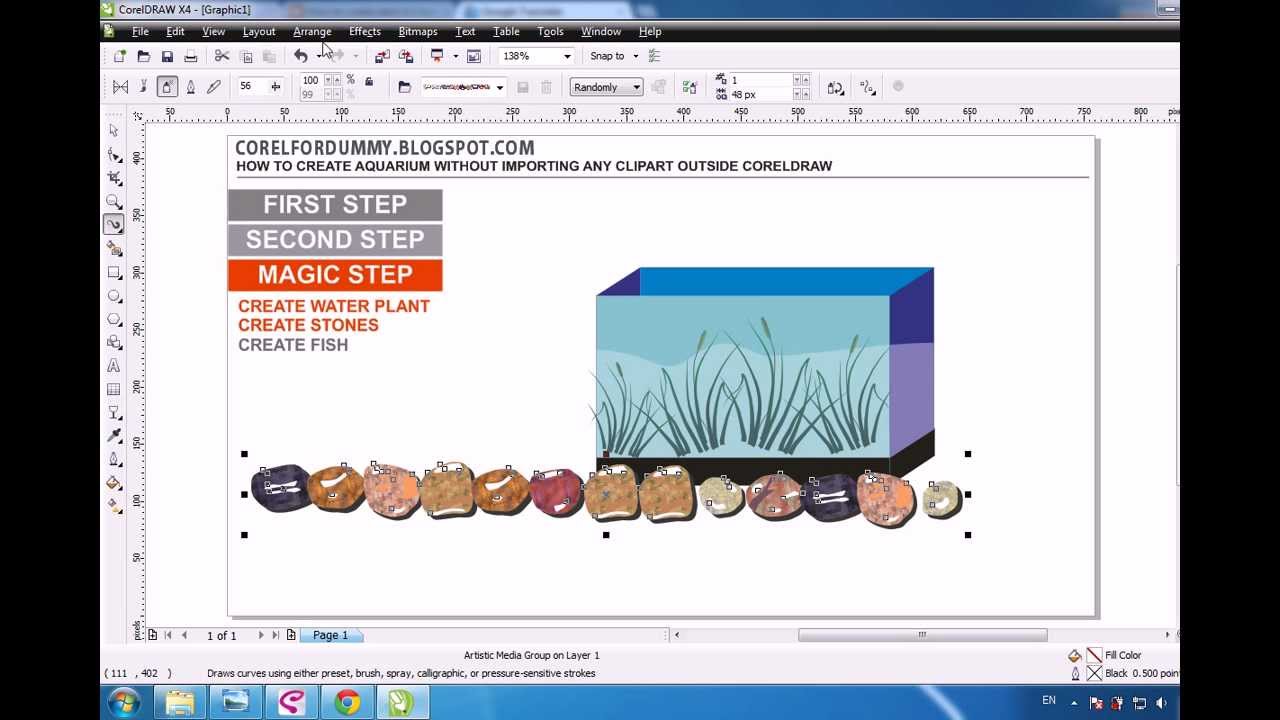Open the Randomly spray order dropdown
Screen dimensions: 1280x720
[x=607, y=87]
